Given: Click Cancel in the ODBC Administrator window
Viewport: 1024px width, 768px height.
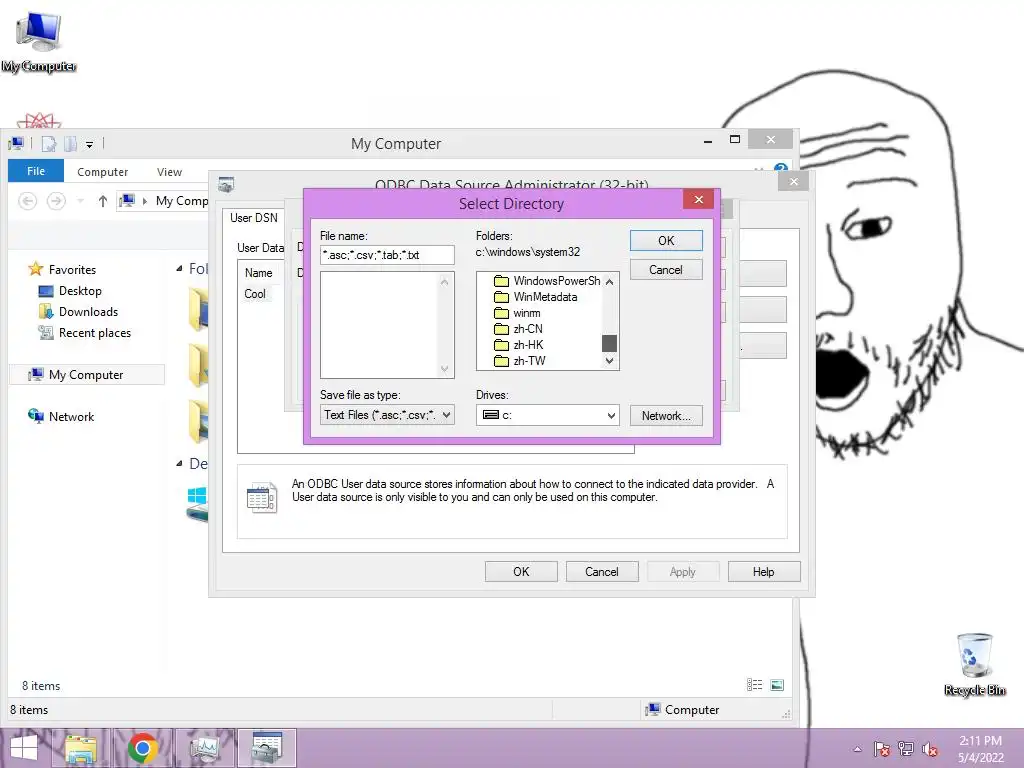Looking at the screenshot, I should (x=601, y=571).
